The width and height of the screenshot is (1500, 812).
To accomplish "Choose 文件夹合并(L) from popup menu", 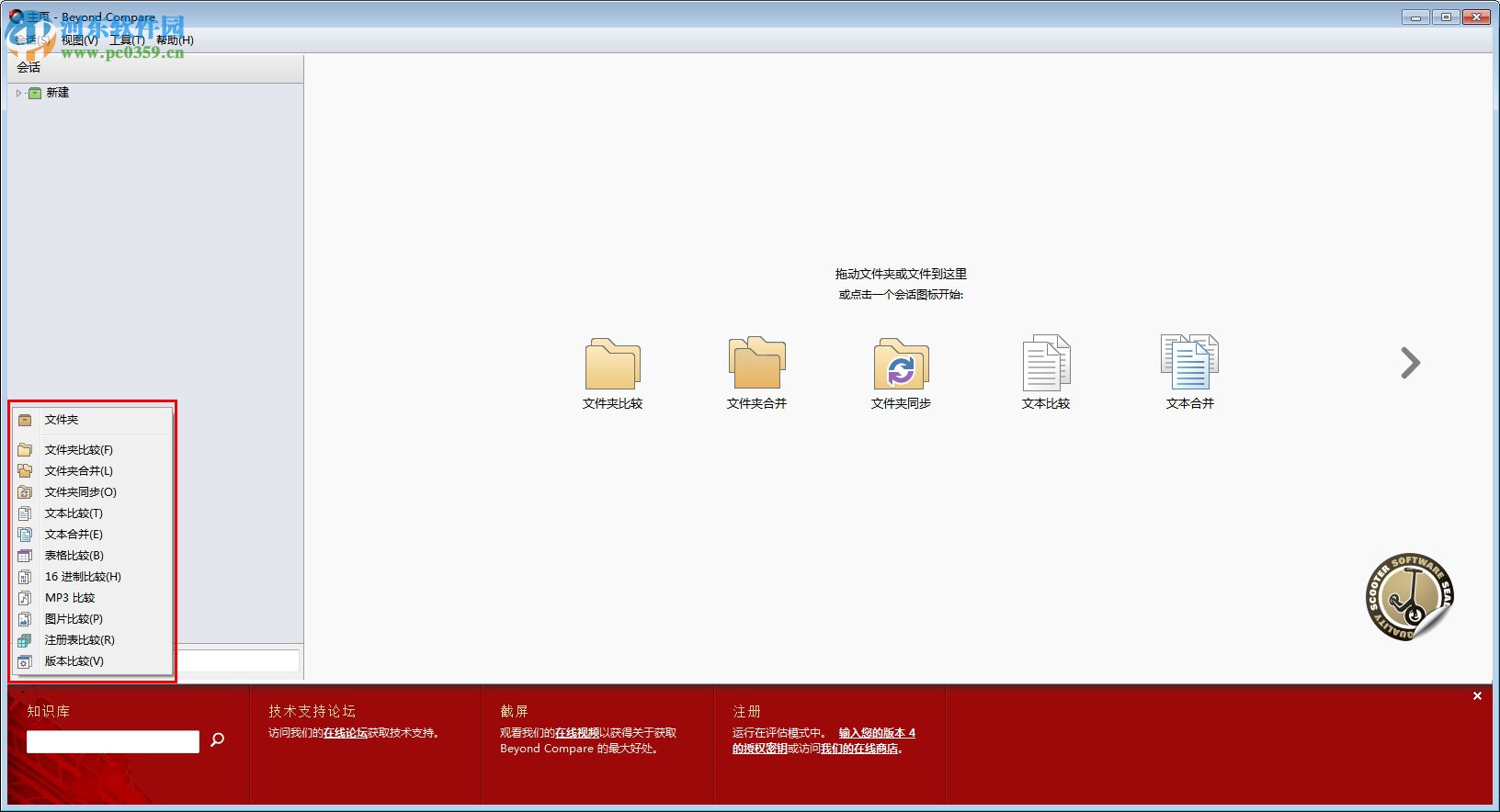I will [x=93, y=471].
